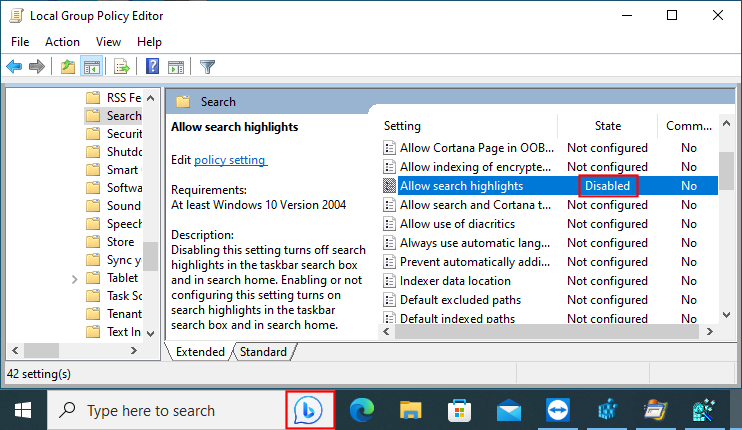Click the Filter funnel toolbar icon

click(207, 67)
